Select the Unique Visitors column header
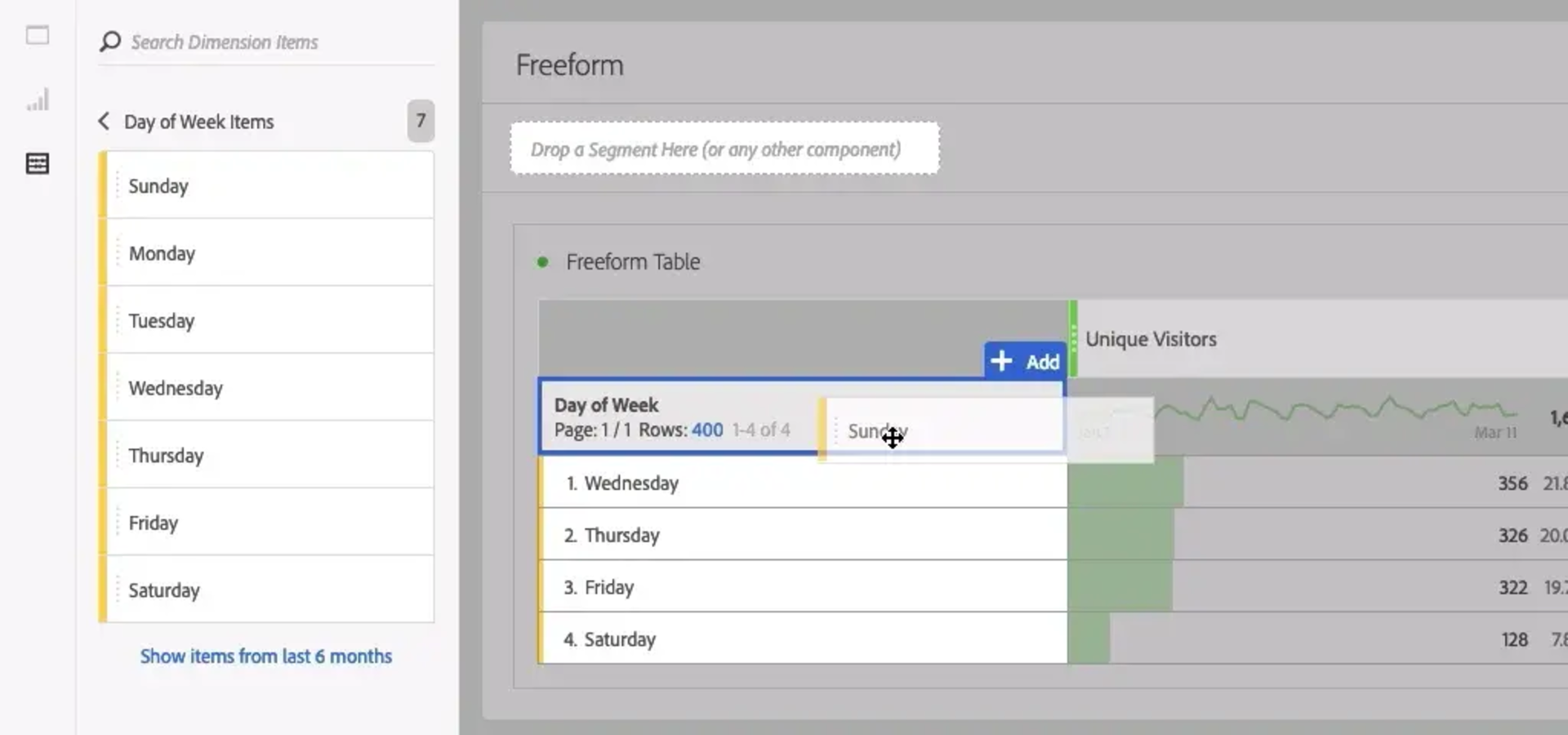This screenshot has width=1568, height=735. pyautogui.click(x=1151, y=339)
